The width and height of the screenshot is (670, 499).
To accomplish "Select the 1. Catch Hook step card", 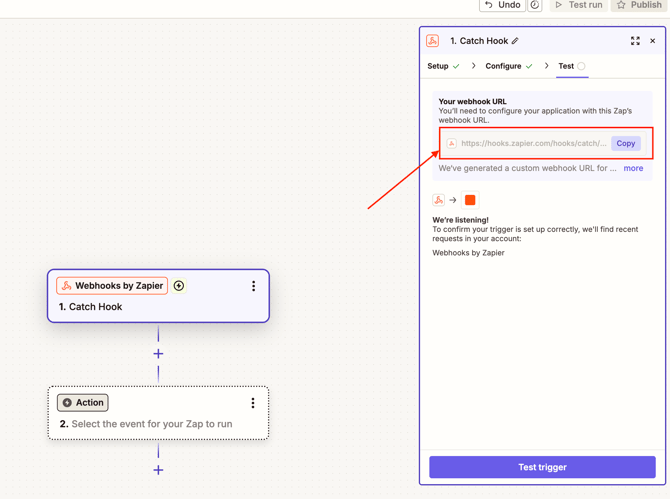I will click(159, 296).
